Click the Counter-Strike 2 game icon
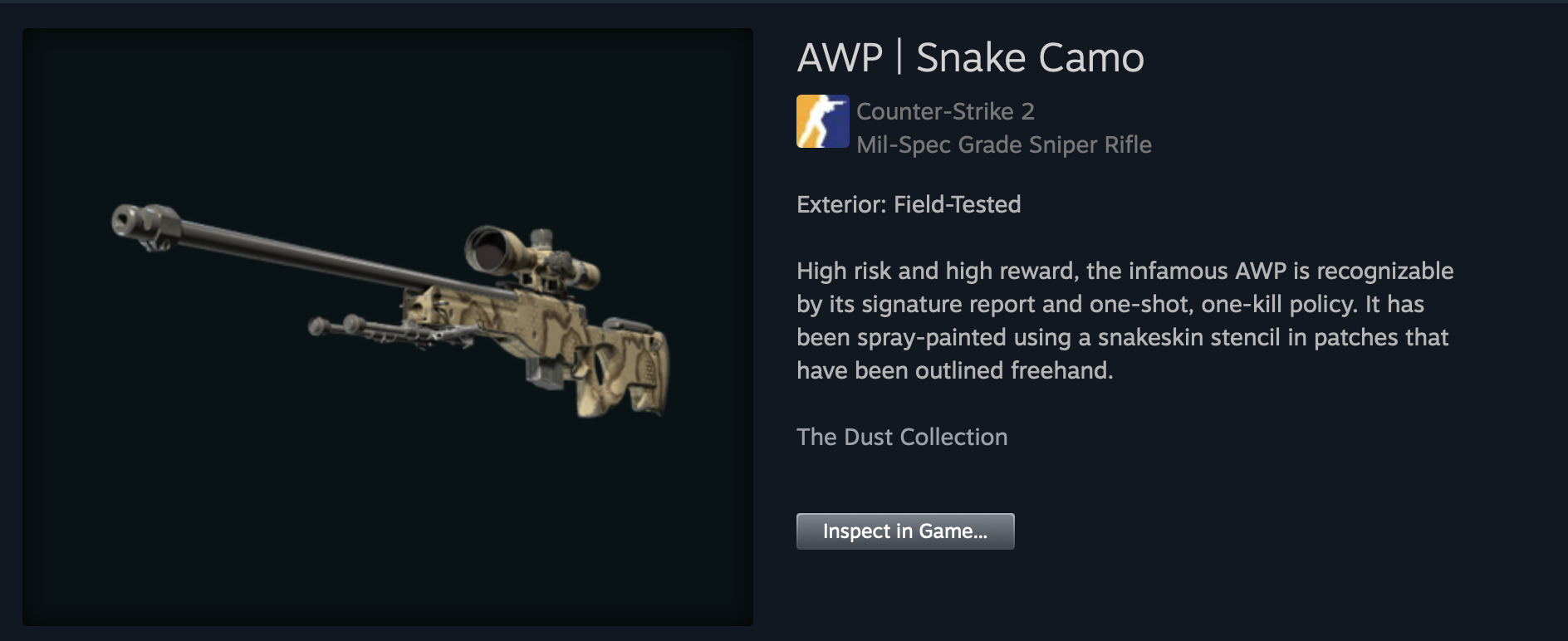This screenshot has height=641, width=1568. pos(822,121)
